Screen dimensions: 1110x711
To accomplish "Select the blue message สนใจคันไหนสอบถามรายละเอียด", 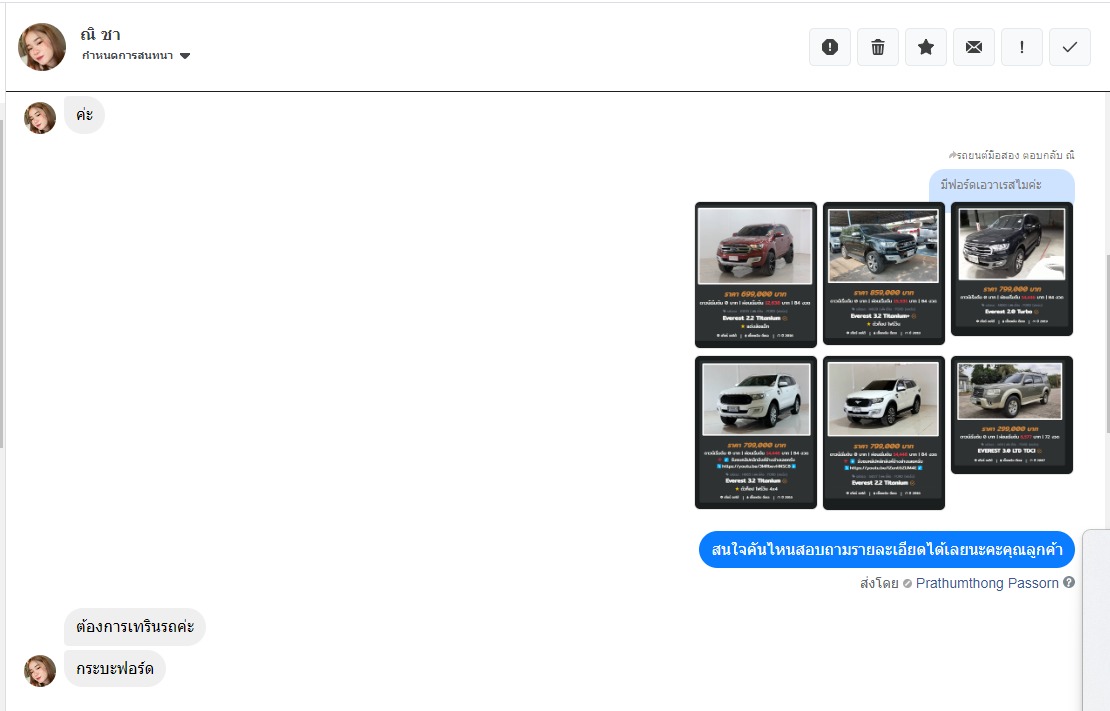I will (x=886, y=550).
